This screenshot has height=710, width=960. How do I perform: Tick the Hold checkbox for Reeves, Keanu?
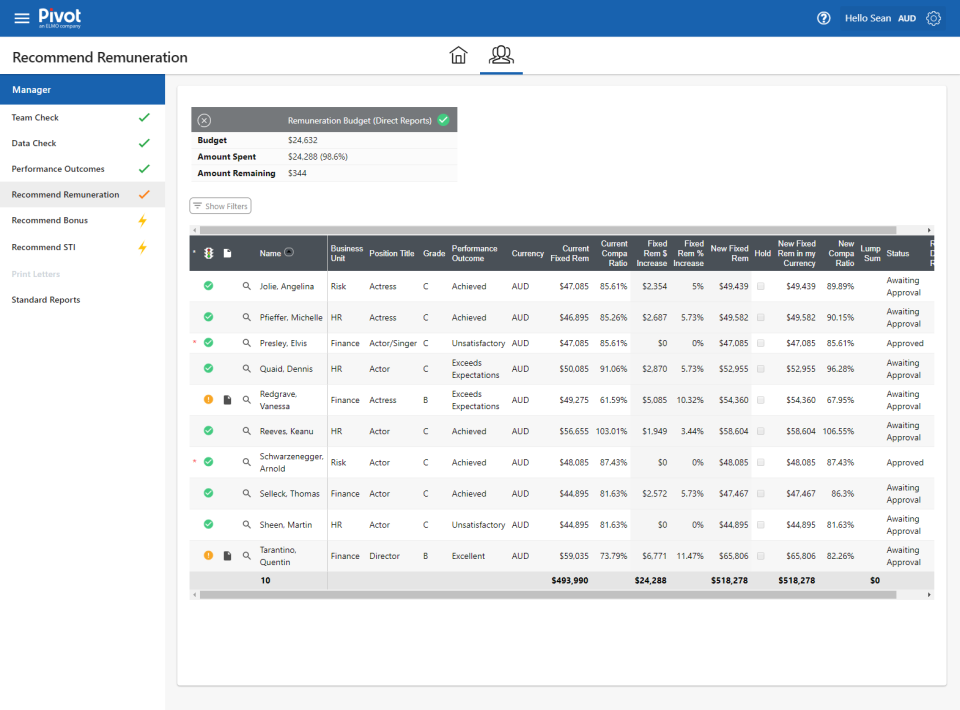tap(763, 431)
